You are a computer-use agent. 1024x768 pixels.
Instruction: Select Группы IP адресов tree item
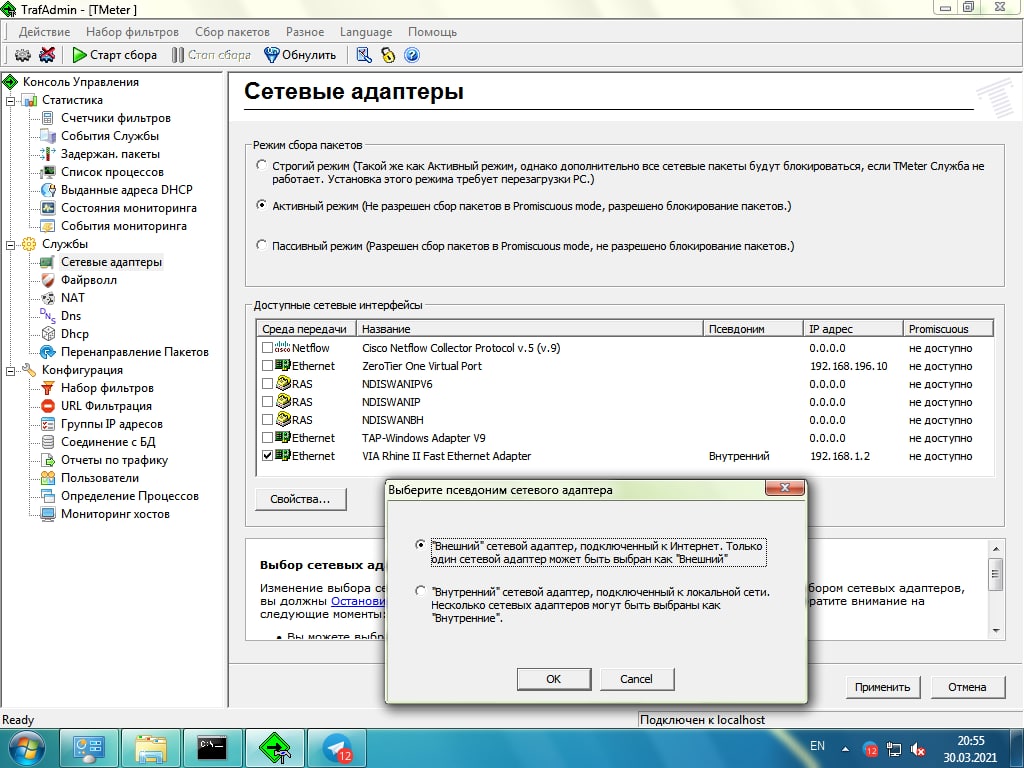pos(112,424)
